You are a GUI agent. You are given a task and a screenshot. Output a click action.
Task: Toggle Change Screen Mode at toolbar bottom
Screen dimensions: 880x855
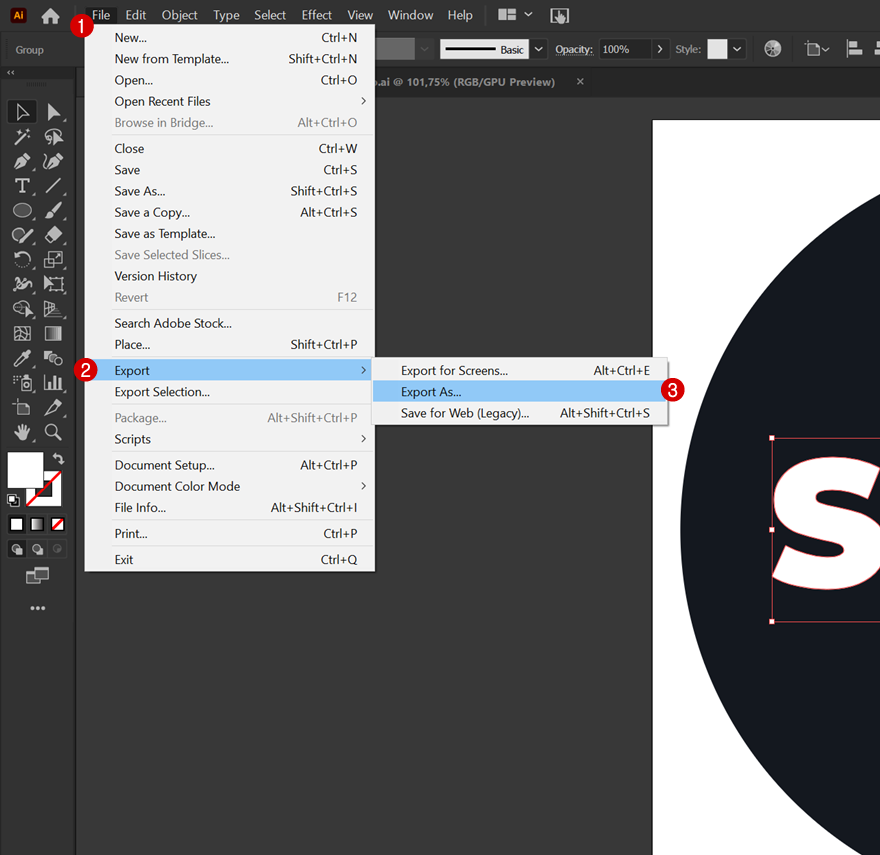click(38, 574)
